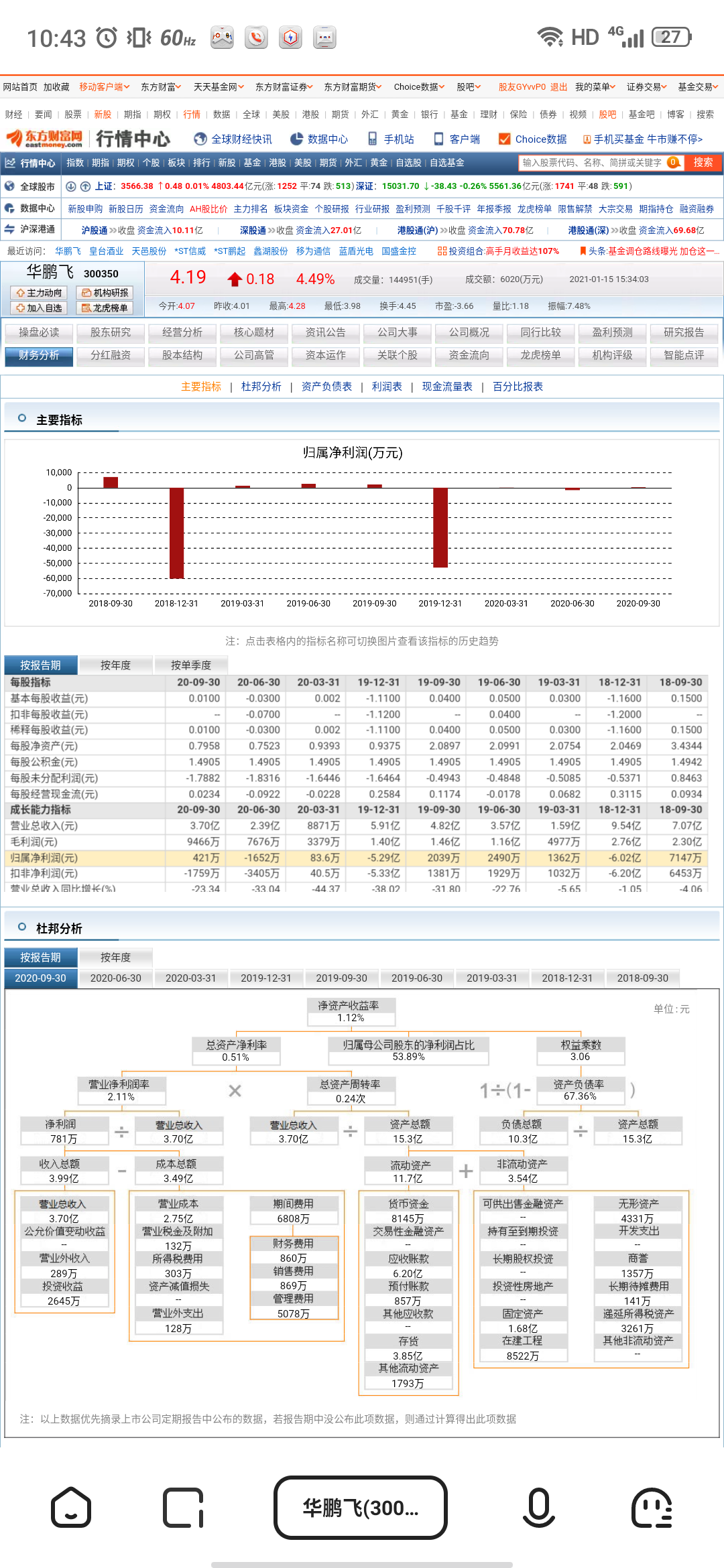Click the 净资产收益率 1.12% box
The height and width of the screenshot is (1568, 724).
[x=351, y=1012]
